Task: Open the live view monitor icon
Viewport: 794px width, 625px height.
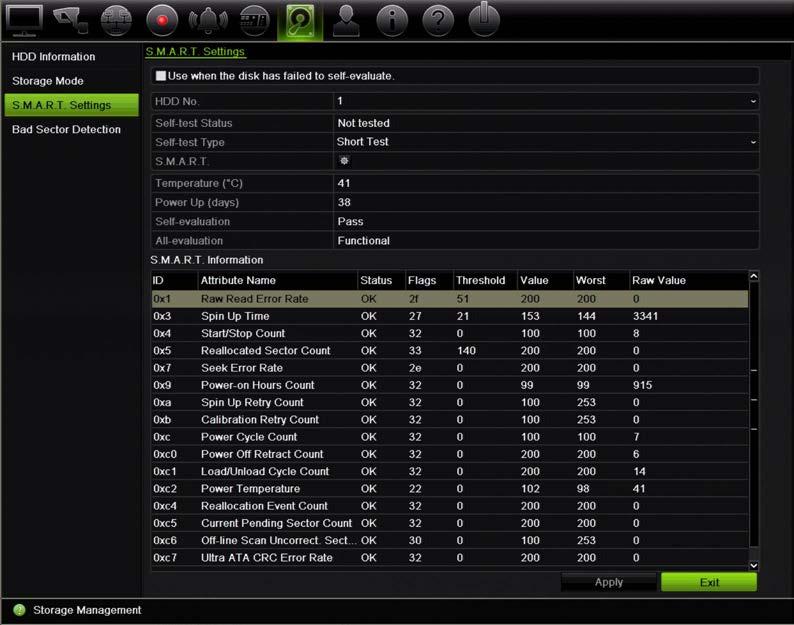Action: pos(23,21)
